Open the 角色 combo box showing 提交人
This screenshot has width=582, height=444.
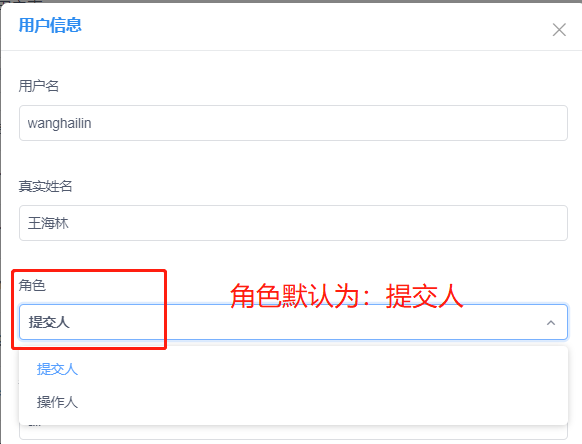coord(293,322)
